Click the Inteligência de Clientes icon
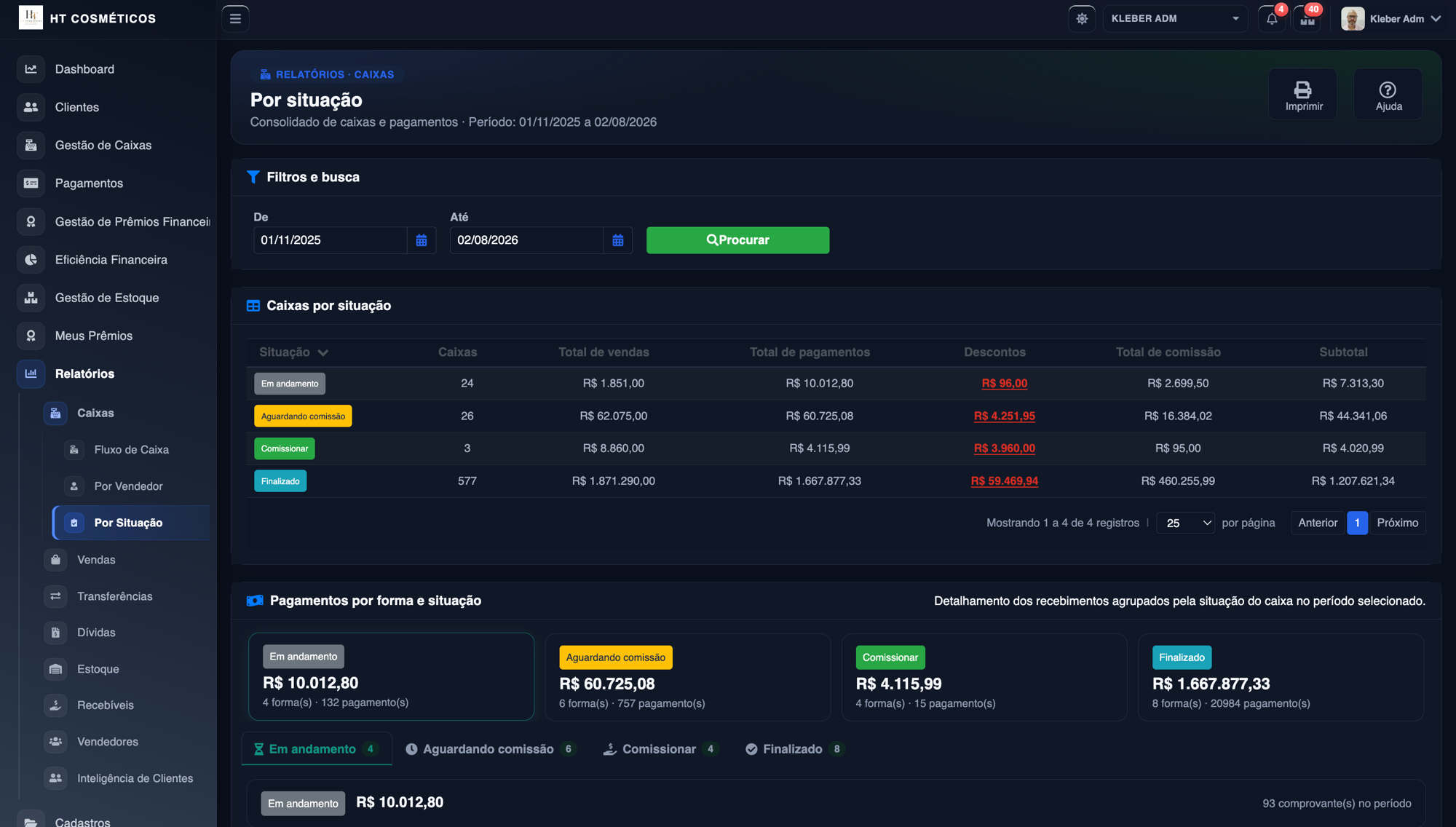The height and width of the screenshot is (827, 1456). (55, 778)
